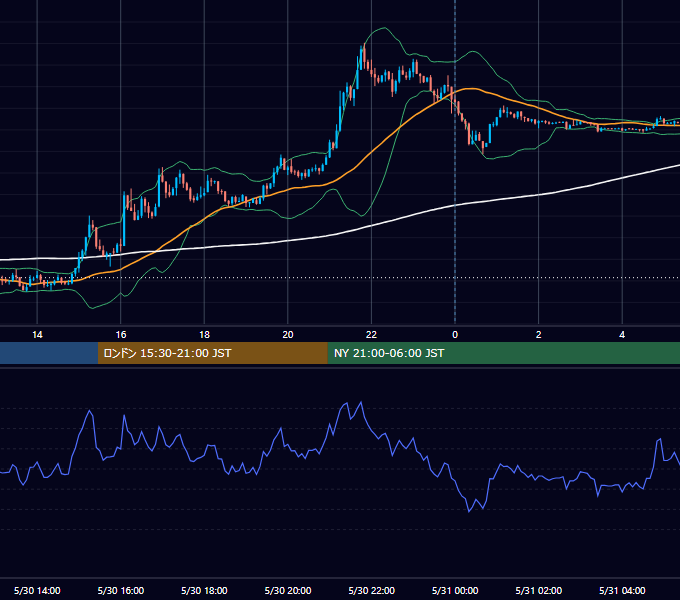
Task: Click hour label 20 on price axis
Action: (x=288, y=335)
